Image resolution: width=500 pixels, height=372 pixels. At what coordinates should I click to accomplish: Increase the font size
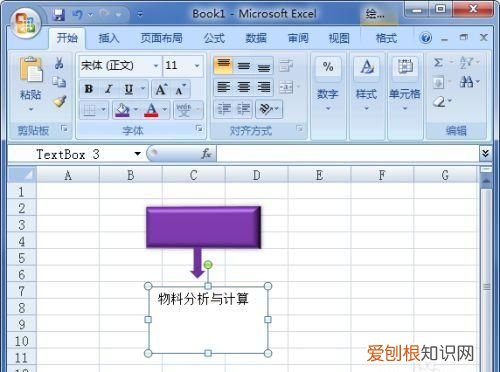click(x=161, y=89)
